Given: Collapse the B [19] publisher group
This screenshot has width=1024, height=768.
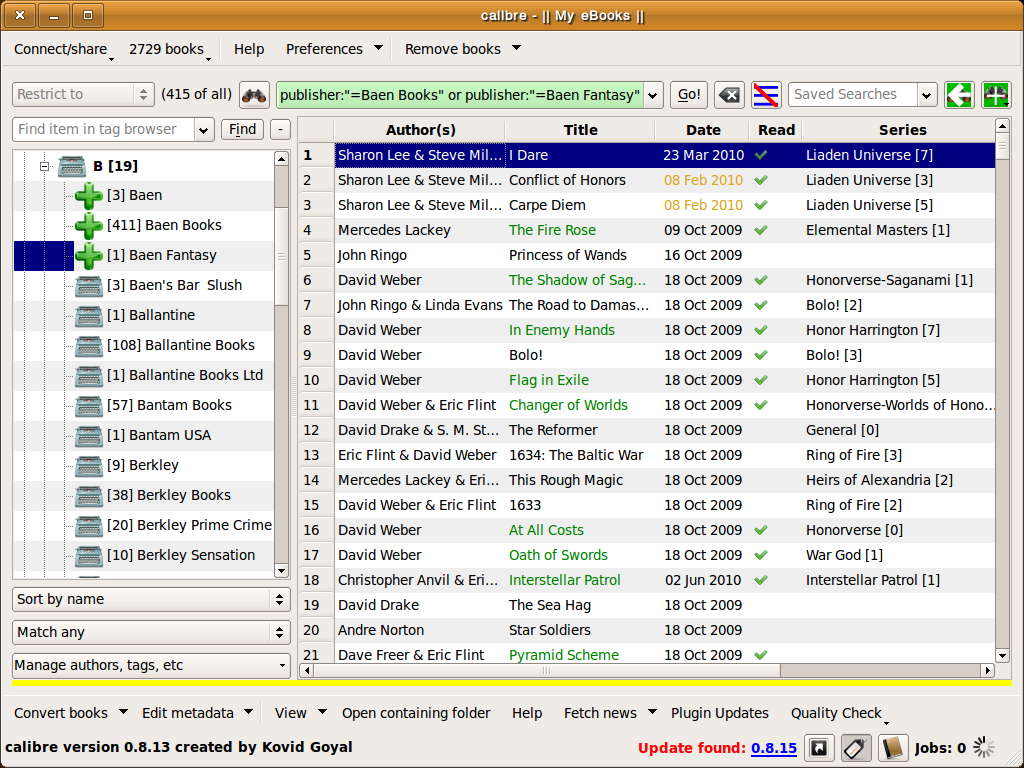Looking at the screenshot, I should [x=44, y=167].
